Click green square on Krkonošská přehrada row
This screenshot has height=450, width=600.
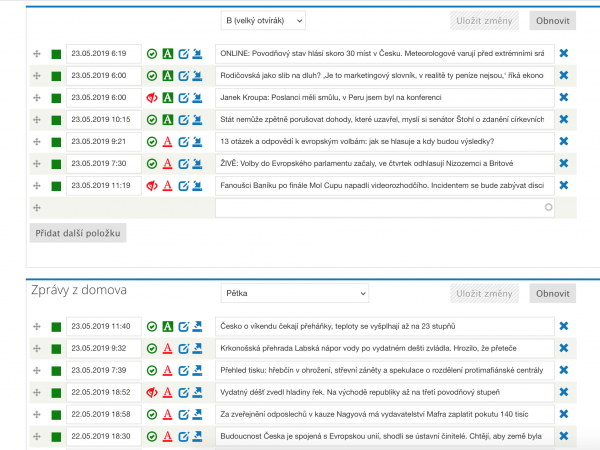(56, 349)
